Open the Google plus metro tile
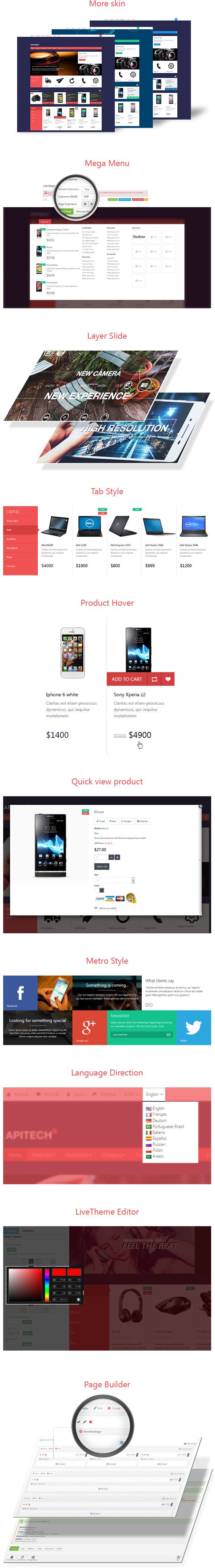This screenshot has width=215, height=1568. 89,1028
